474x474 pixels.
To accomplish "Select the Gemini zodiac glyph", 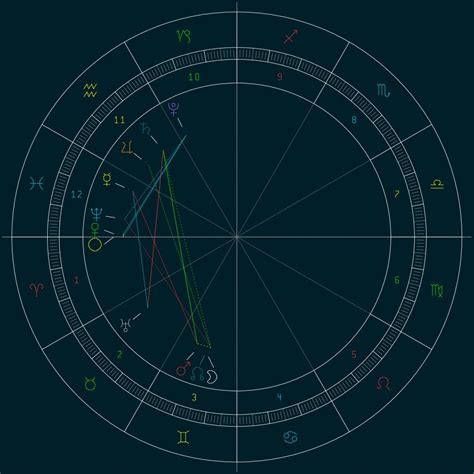I will pos(184,437).
